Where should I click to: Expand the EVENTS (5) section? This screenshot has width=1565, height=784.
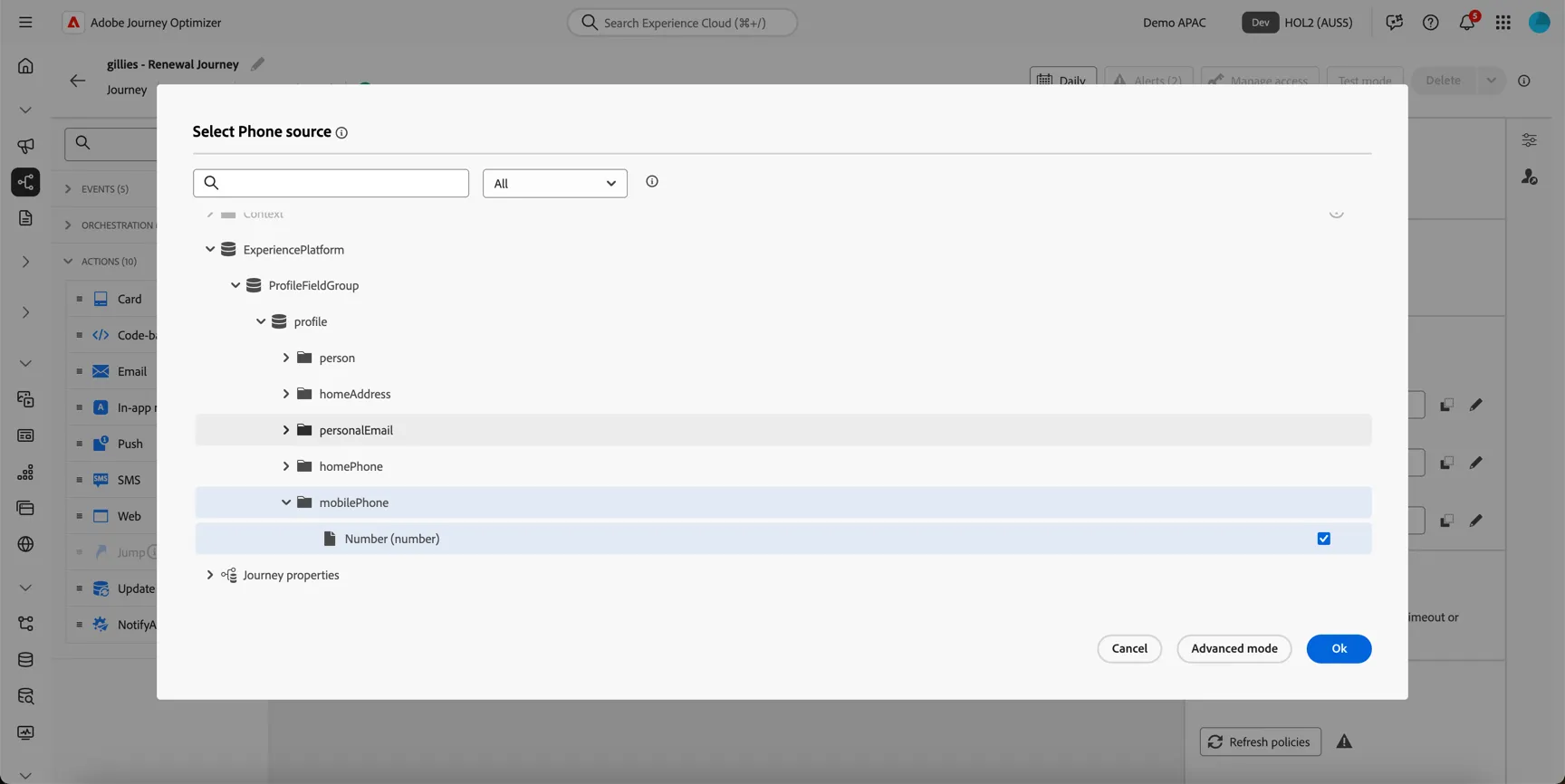pos(68,189)
